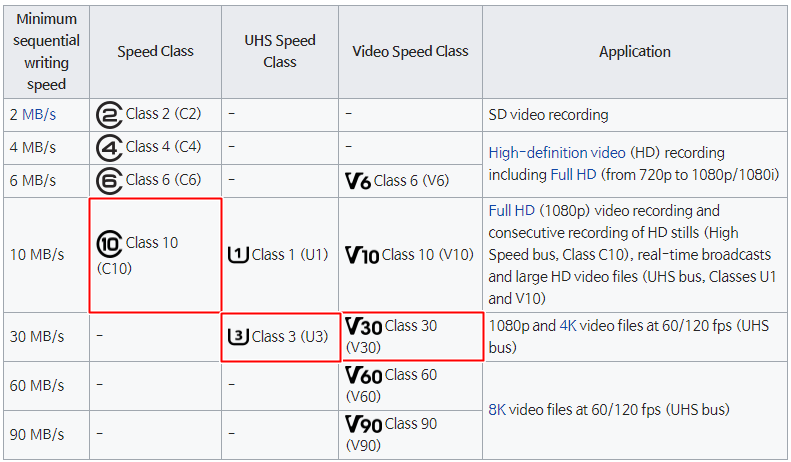Click the V6 video speed icon
The image size is (791, 462).
pyautogui.click(x=358, y=181)
